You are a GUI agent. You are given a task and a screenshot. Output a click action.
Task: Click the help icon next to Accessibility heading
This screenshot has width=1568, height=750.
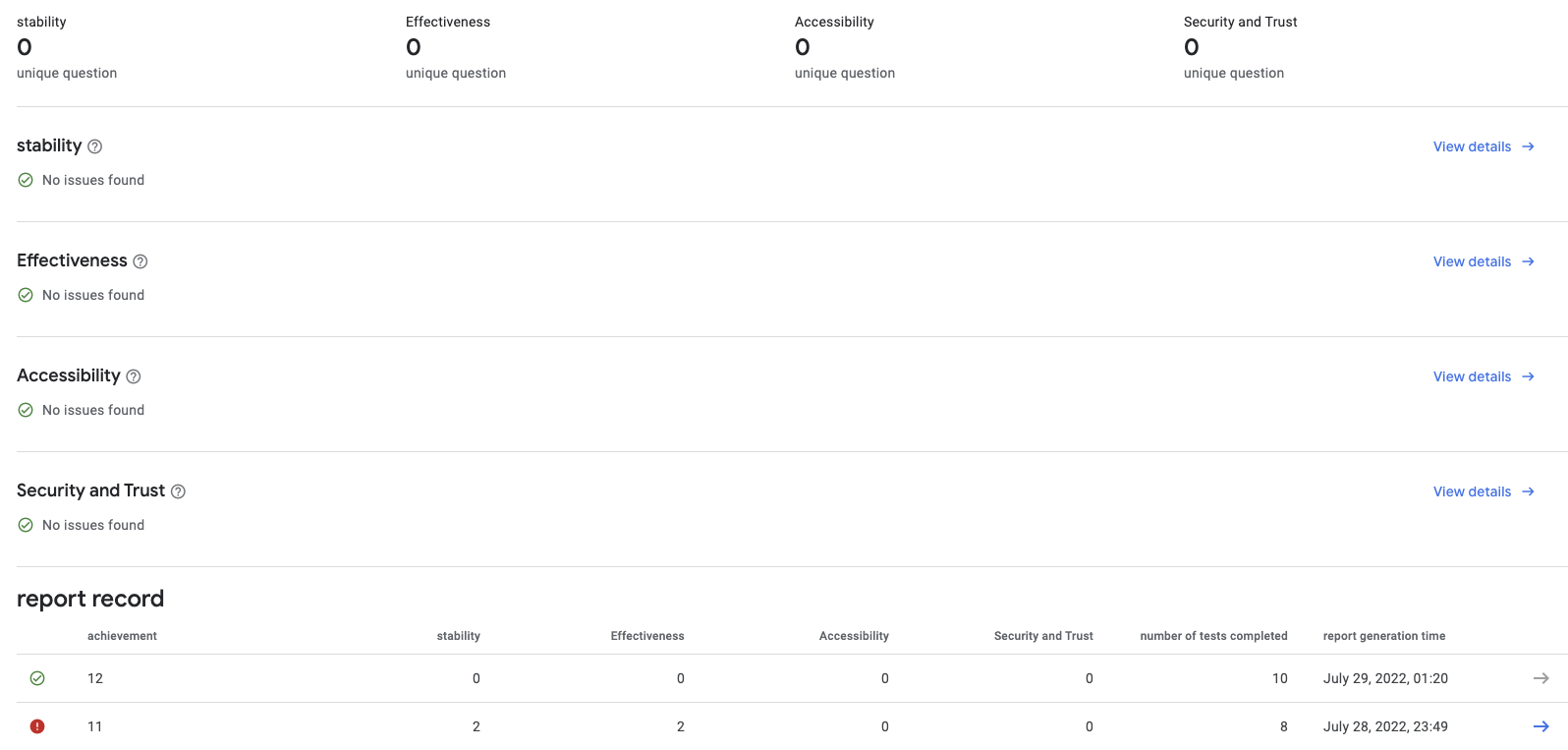coord(134,376)
